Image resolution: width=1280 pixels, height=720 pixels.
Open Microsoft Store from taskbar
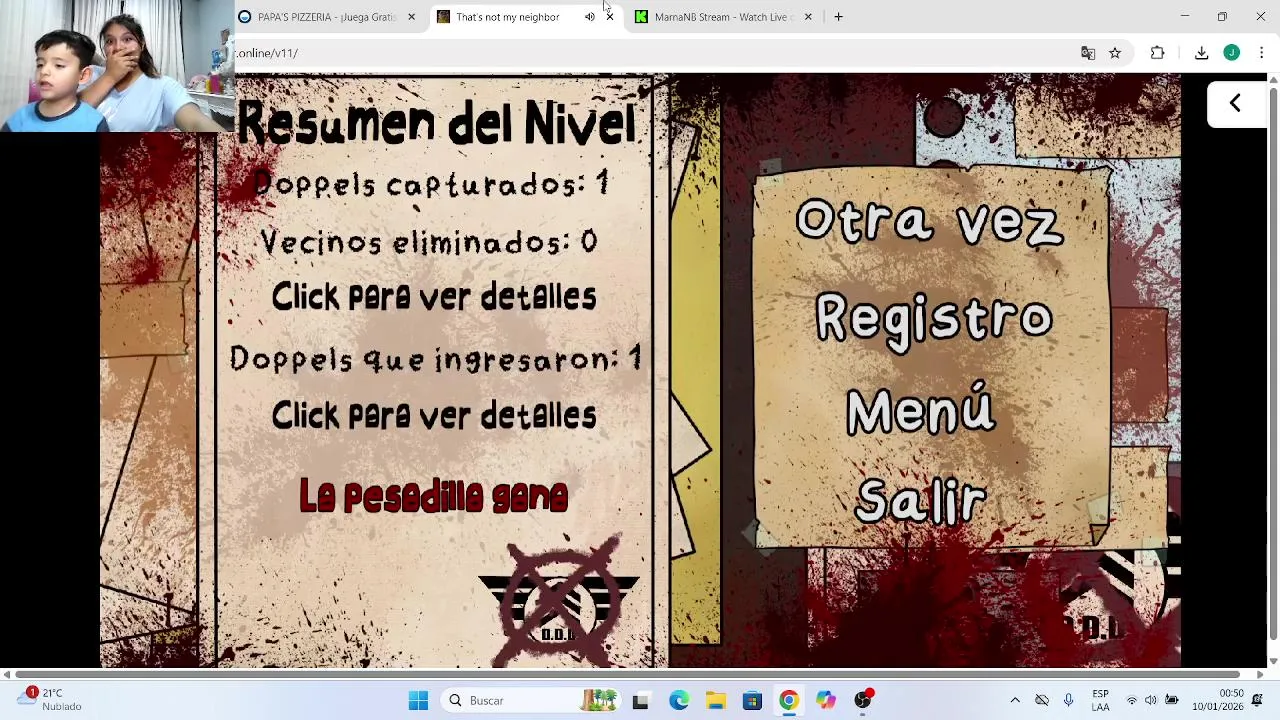752,701
